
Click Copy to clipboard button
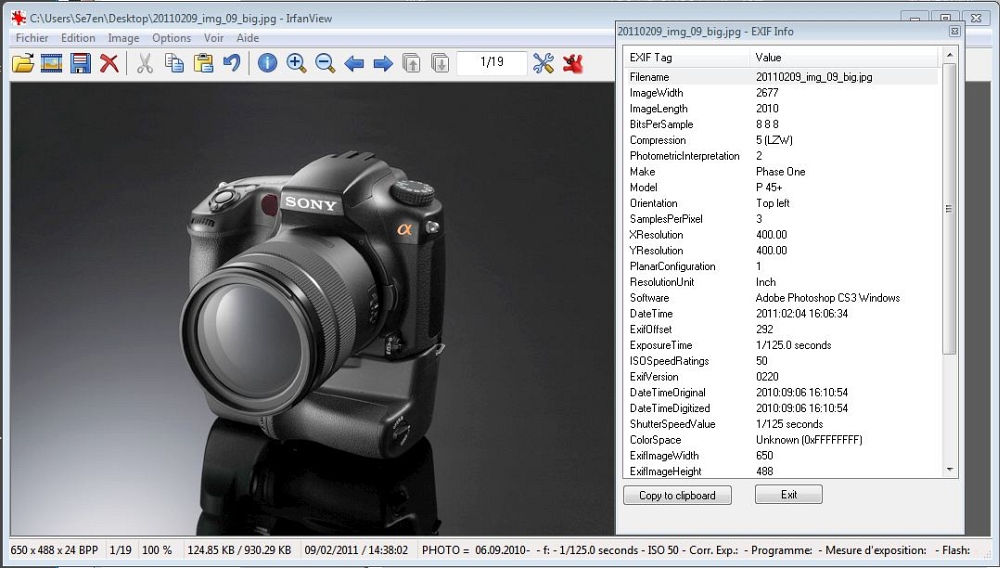pos(677,495)
